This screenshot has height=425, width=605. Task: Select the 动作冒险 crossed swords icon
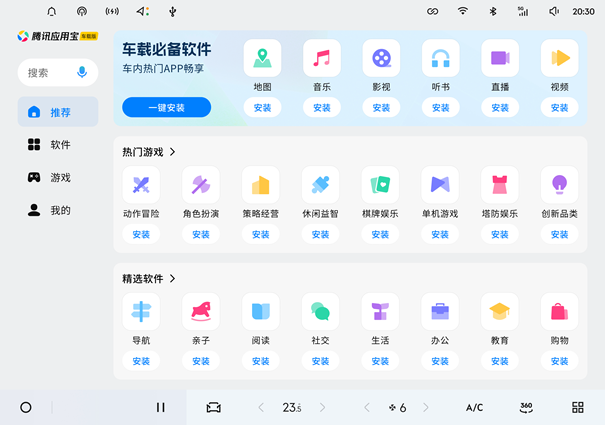coord(141,185)
